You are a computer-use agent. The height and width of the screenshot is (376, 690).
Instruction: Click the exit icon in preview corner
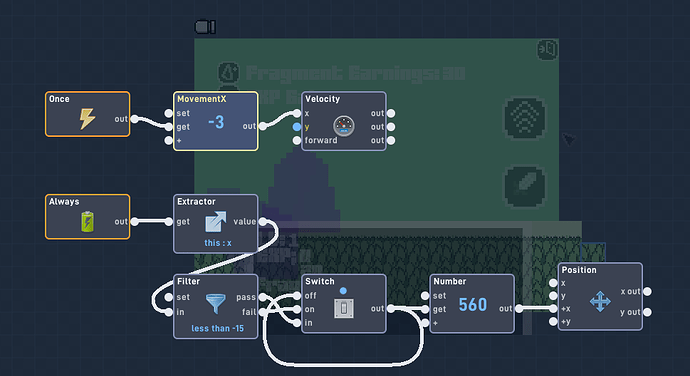click(x=548, y=49)
